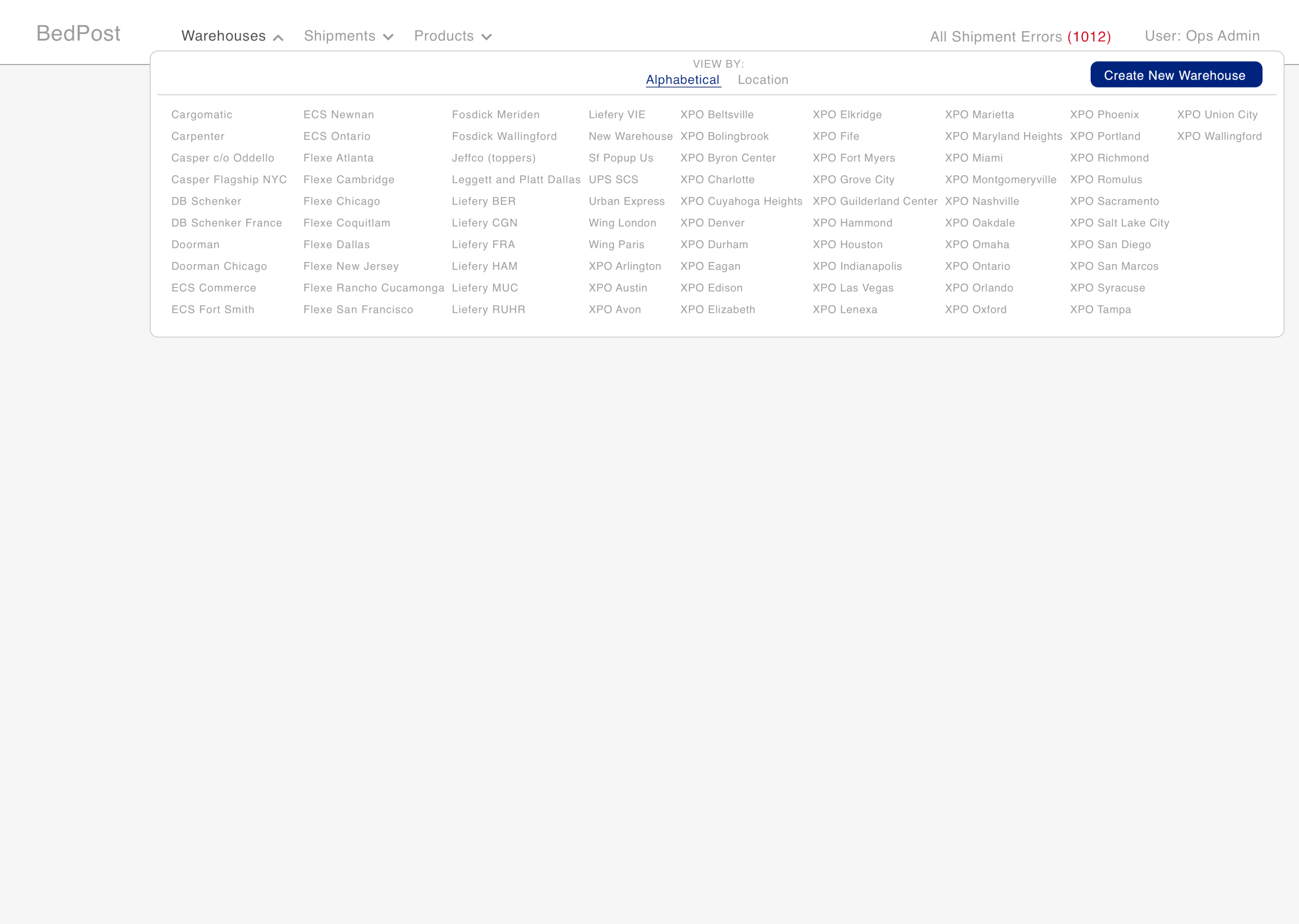Select Liefery BER warehouse

tap(483, 201)
